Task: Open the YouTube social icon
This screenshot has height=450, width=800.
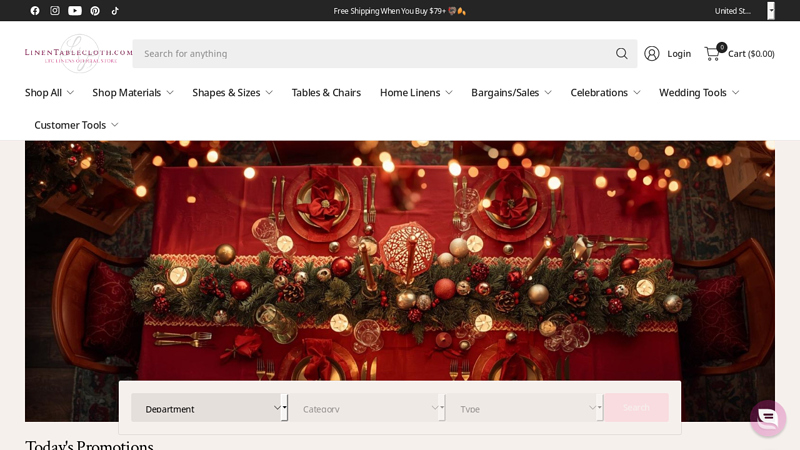Action: pos(75,11)
